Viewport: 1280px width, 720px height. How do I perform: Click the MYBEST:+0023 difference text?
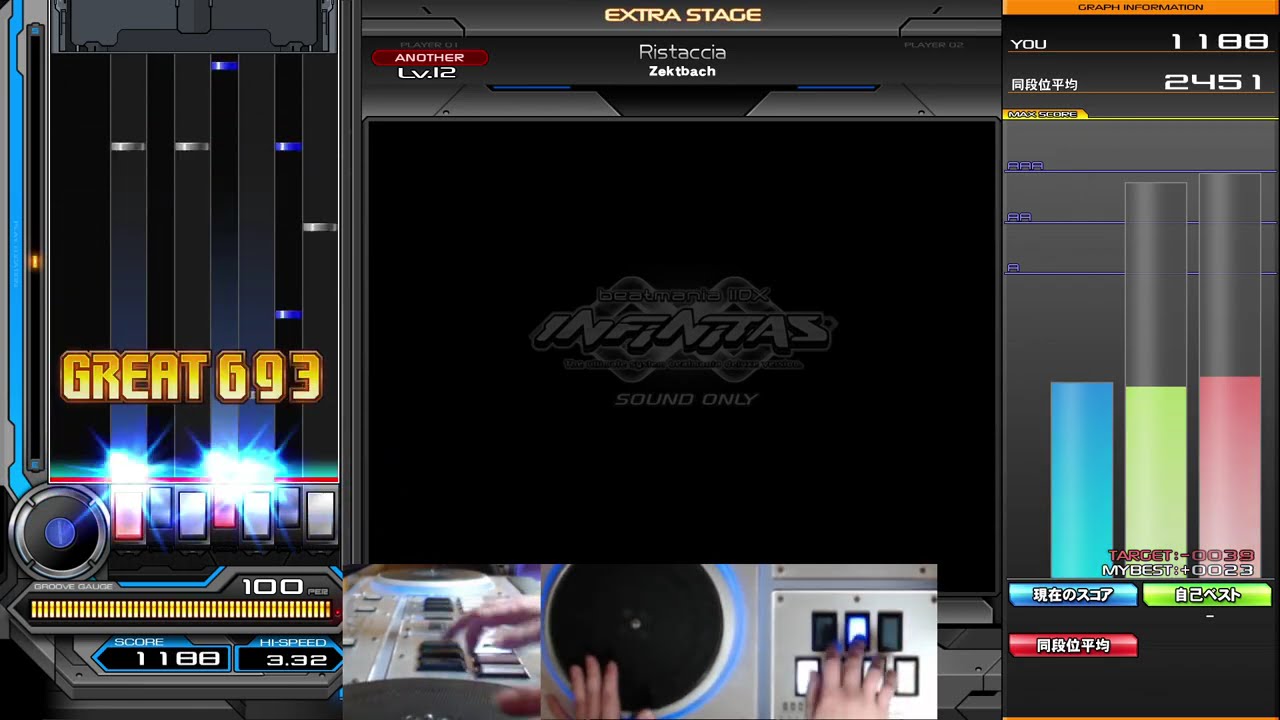1177,570
